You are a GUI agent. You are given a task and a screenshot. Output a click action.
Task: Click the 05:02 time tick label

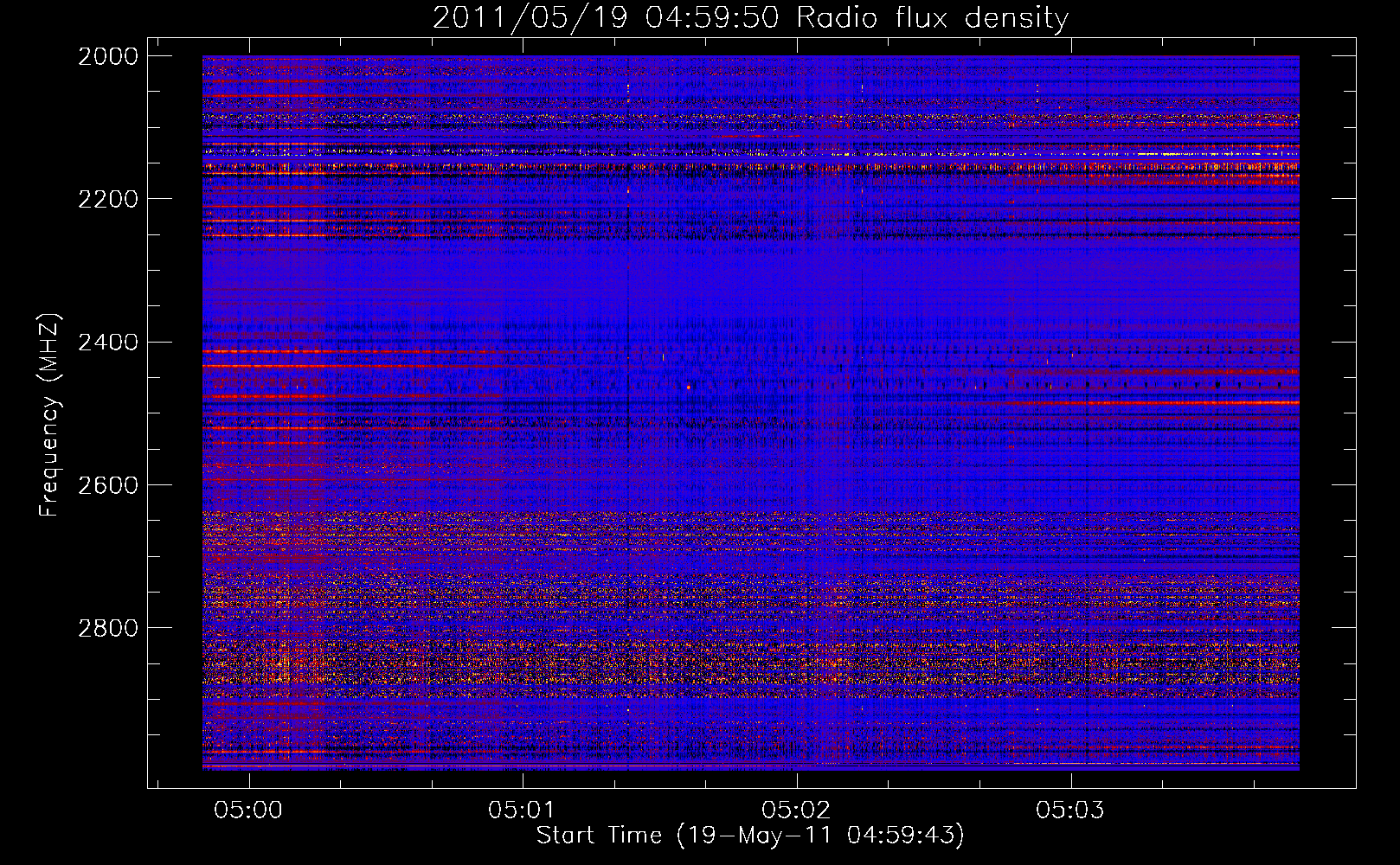(x=796, y=810)
